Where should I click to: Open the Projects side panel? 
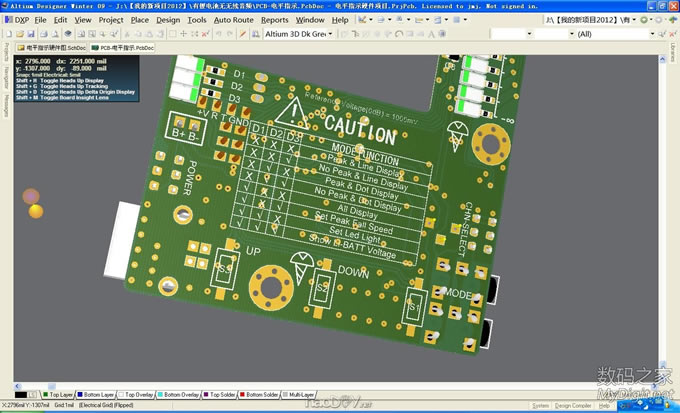[x=5, y=53]
